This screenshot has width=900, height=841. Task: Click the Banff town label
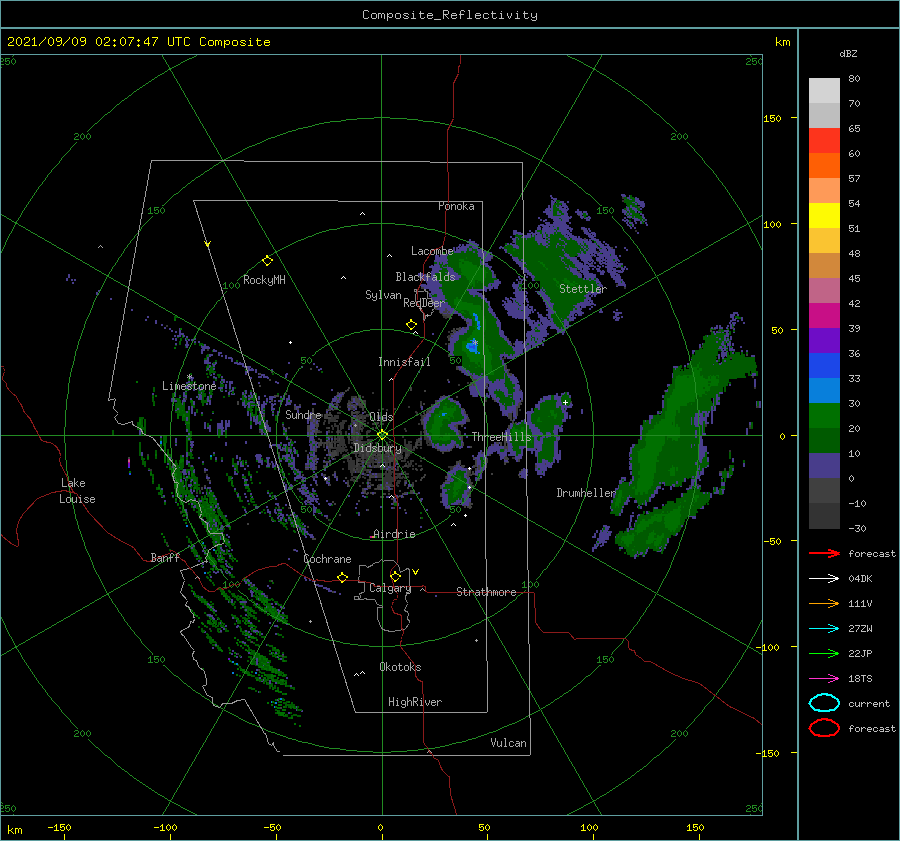pyautogui.click(x=165, y=558)
